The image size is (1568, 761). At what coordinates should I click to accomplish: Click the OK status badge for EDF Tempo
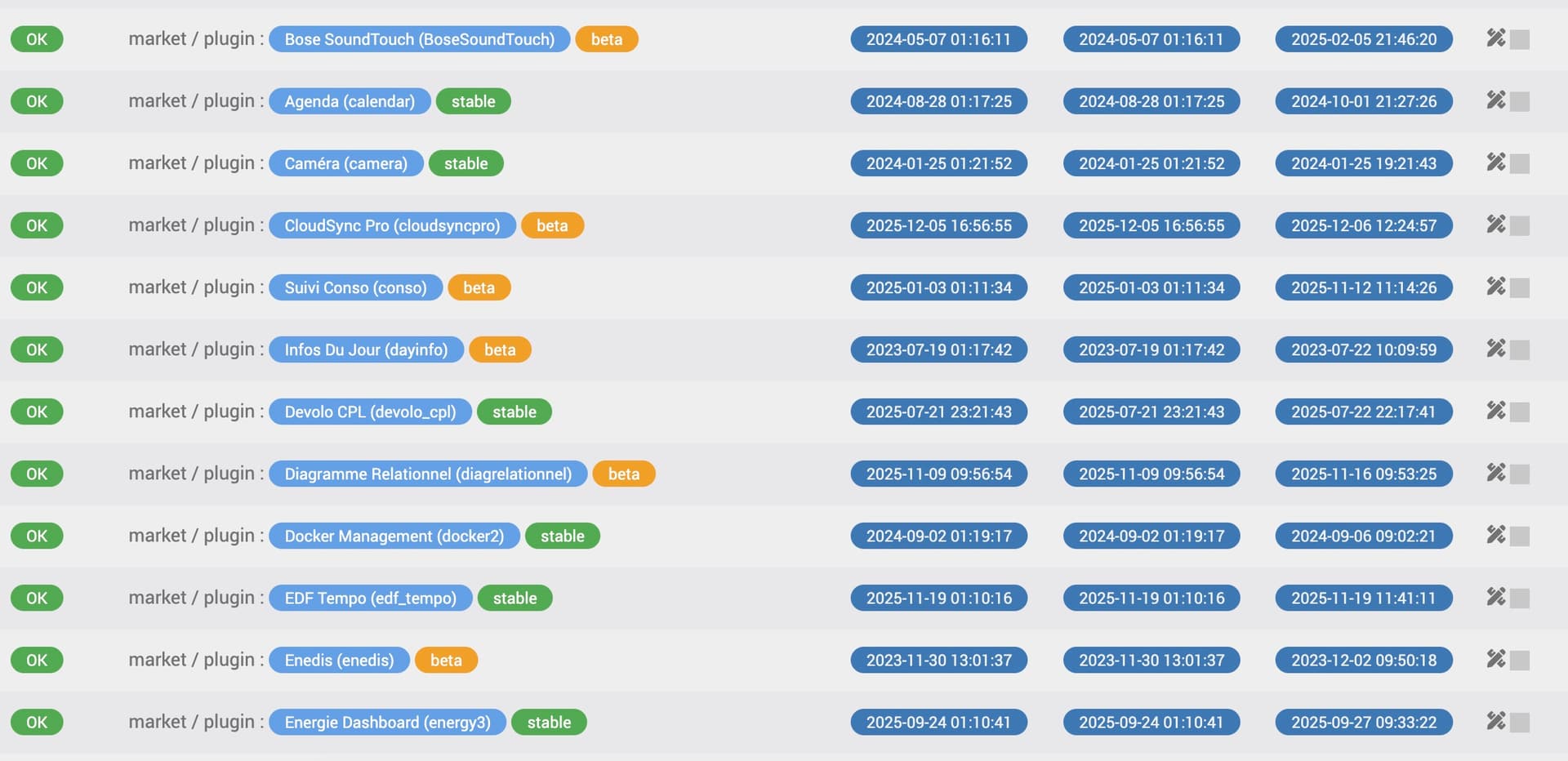pos(37,598)
